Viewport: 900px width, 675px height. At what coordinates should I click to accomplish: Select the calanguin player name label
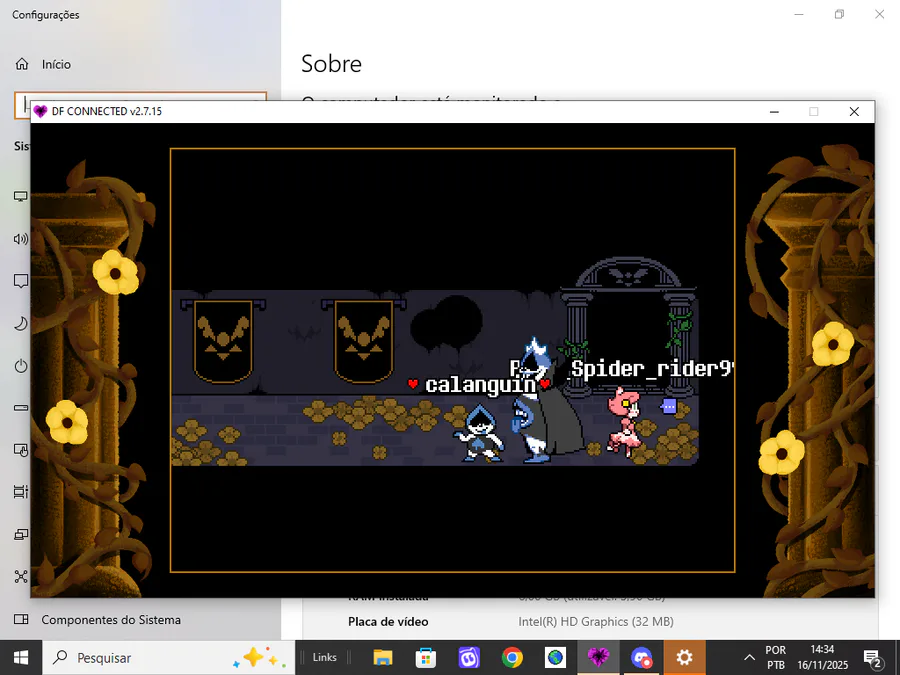click(480, 385)
